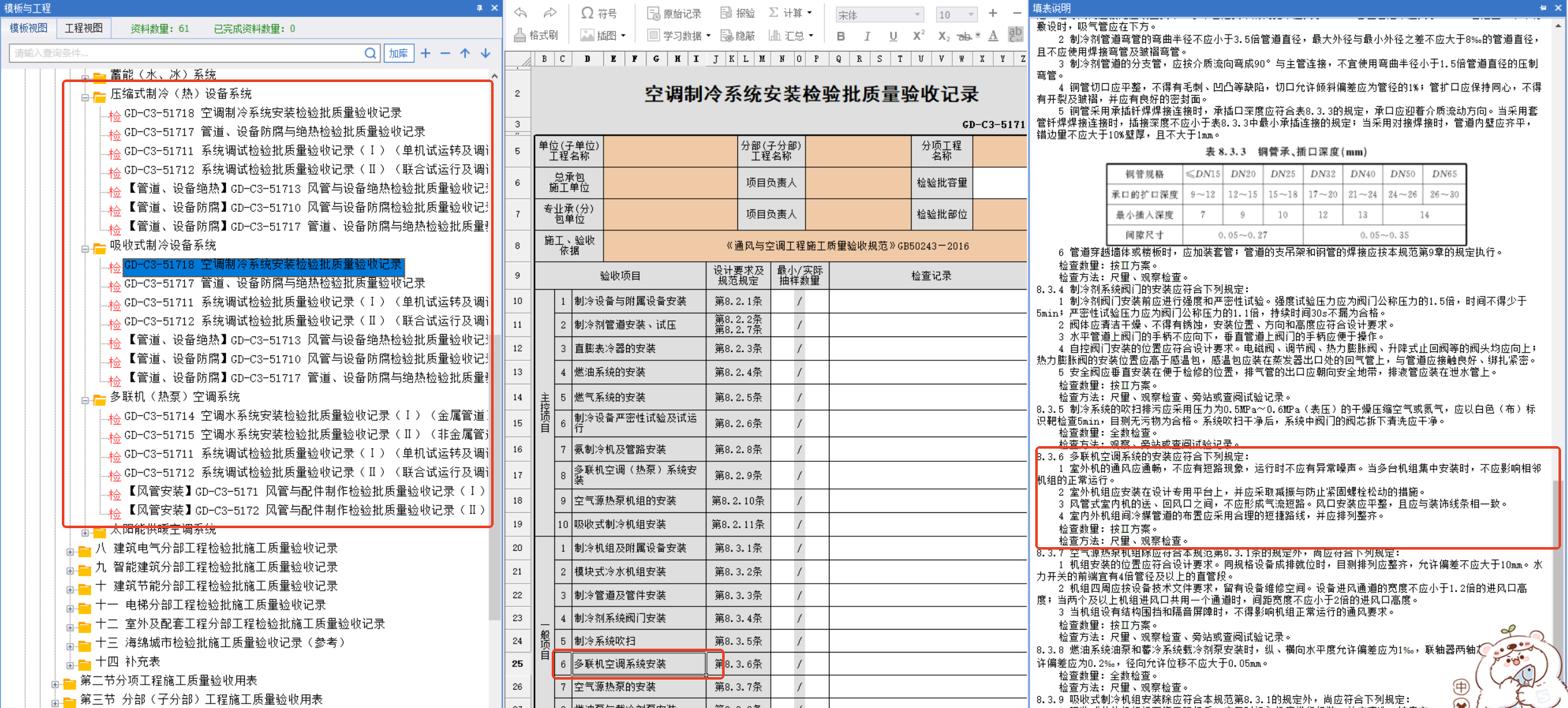The height and width of the screenshot is (708, 1568).
Task: Click the empty 检验批容量 value cell
Action: [x=999, y=182]
